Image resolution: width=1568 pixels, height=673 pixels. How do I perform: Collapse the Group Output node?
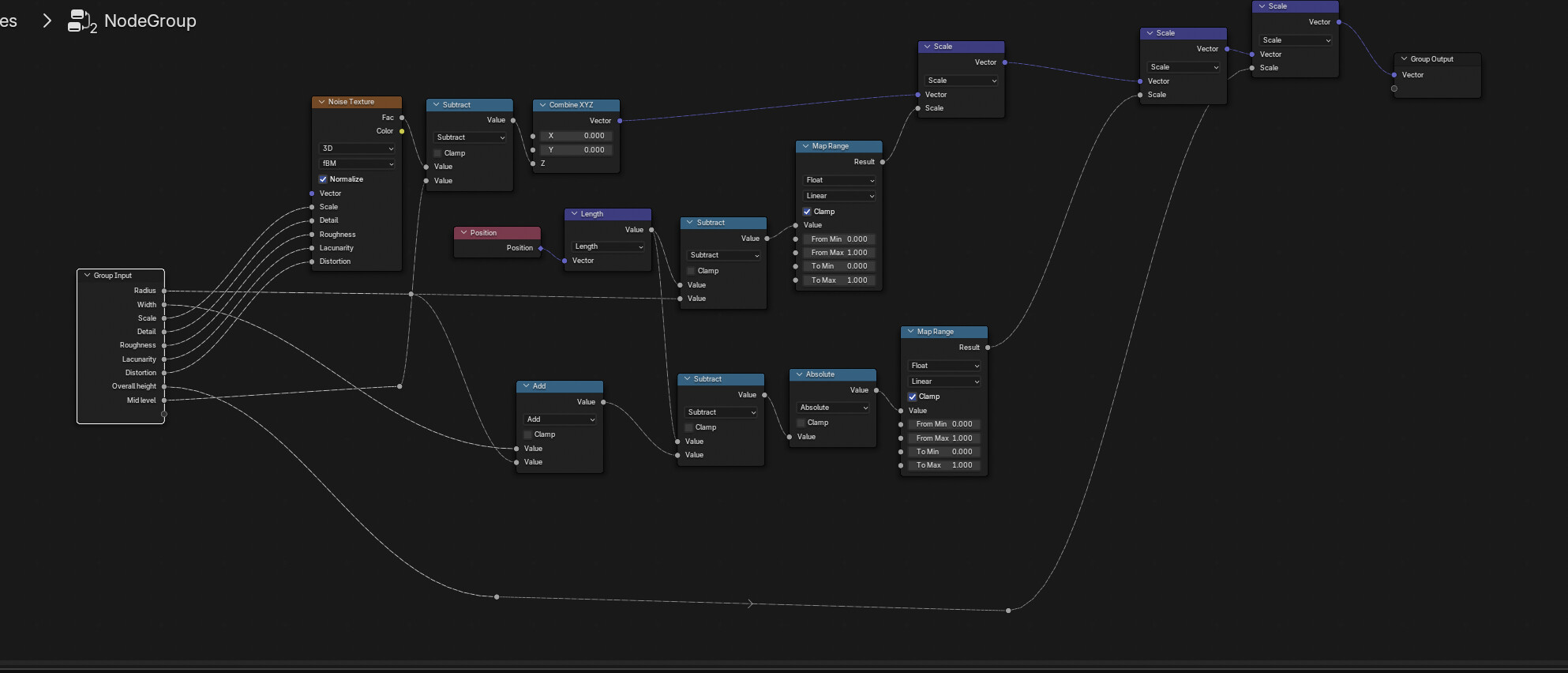[x=1404, y=59]
